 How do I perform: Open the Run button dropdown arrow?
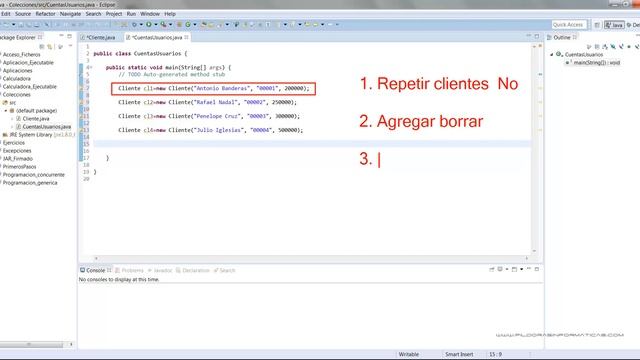[x=156, y=24]
